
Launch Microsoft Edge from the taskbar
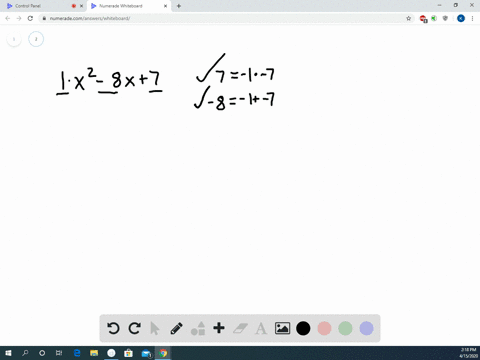[x=77, y=353]
